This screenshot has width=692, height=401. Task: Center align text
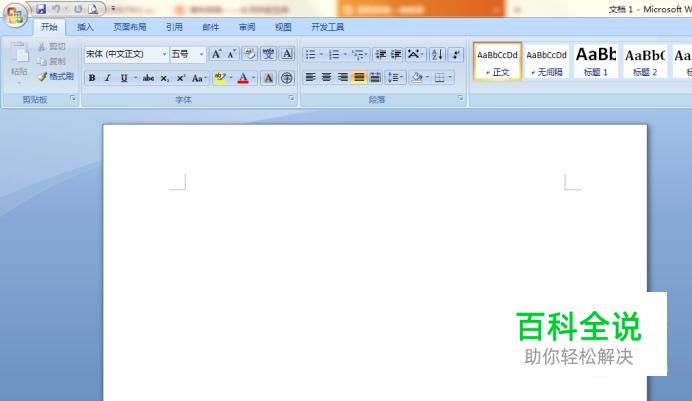click(x=327, y=78)
